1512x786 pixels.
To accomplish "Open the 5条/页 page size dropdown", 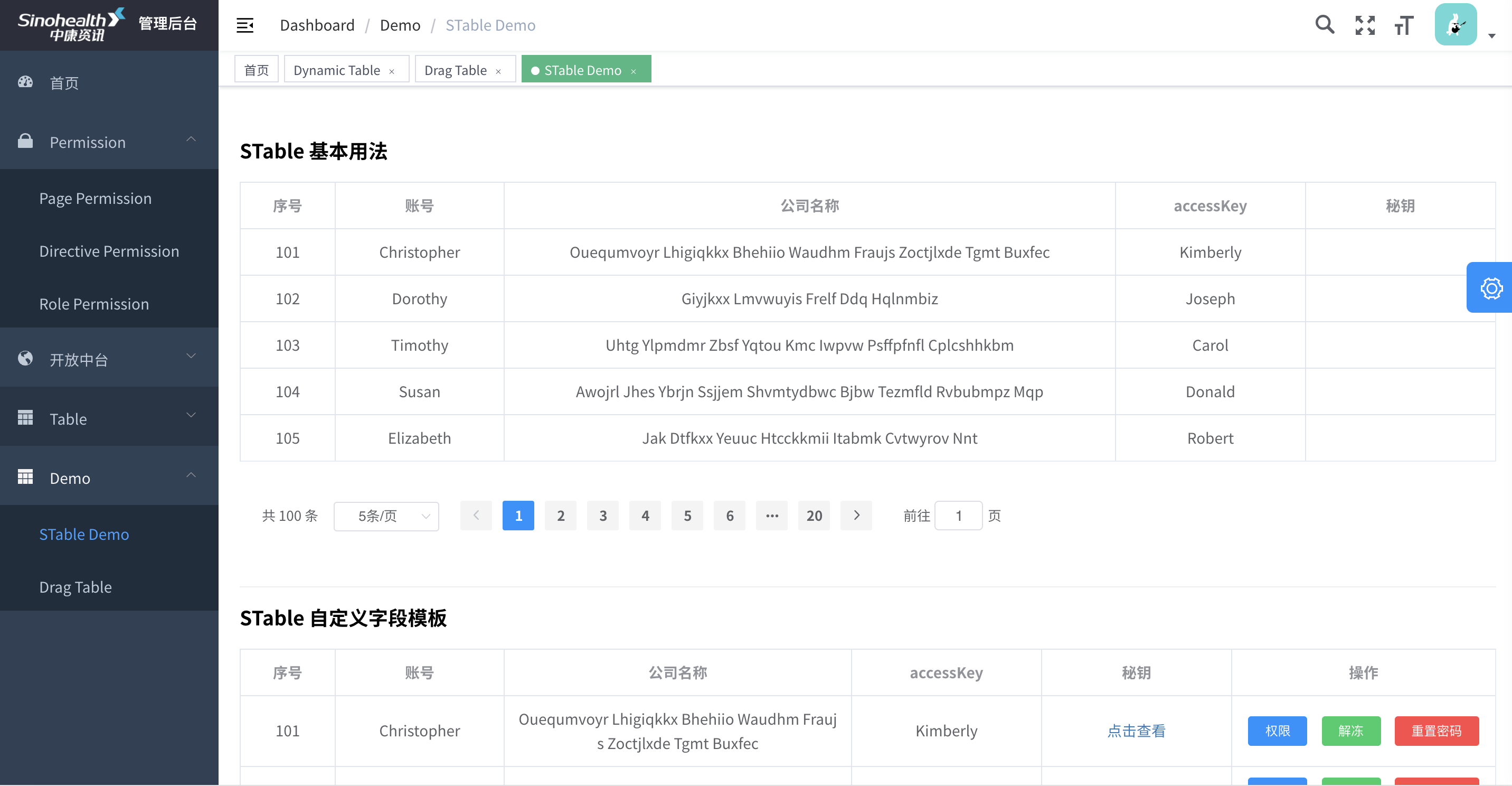I will click(x=386, y=516).
